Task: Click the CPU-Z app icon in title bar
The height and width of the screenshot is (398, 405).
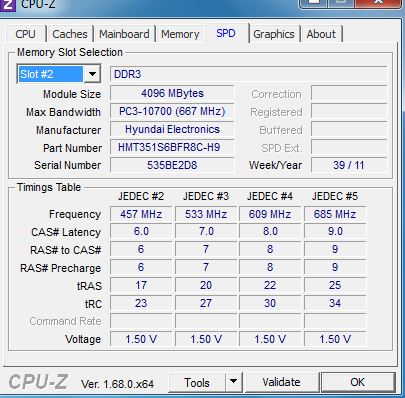Action: point(7,5)
